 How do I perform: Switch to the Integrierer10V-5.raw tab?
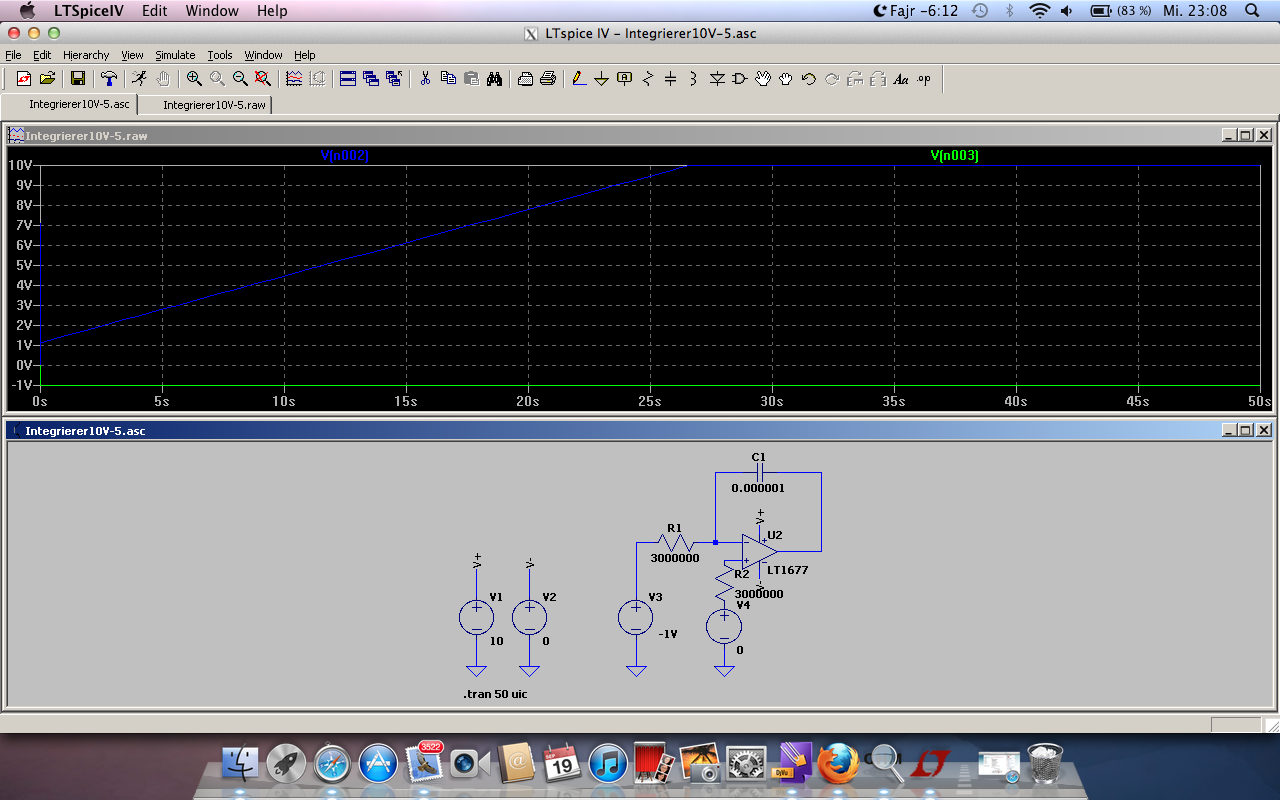click(214, 105)
